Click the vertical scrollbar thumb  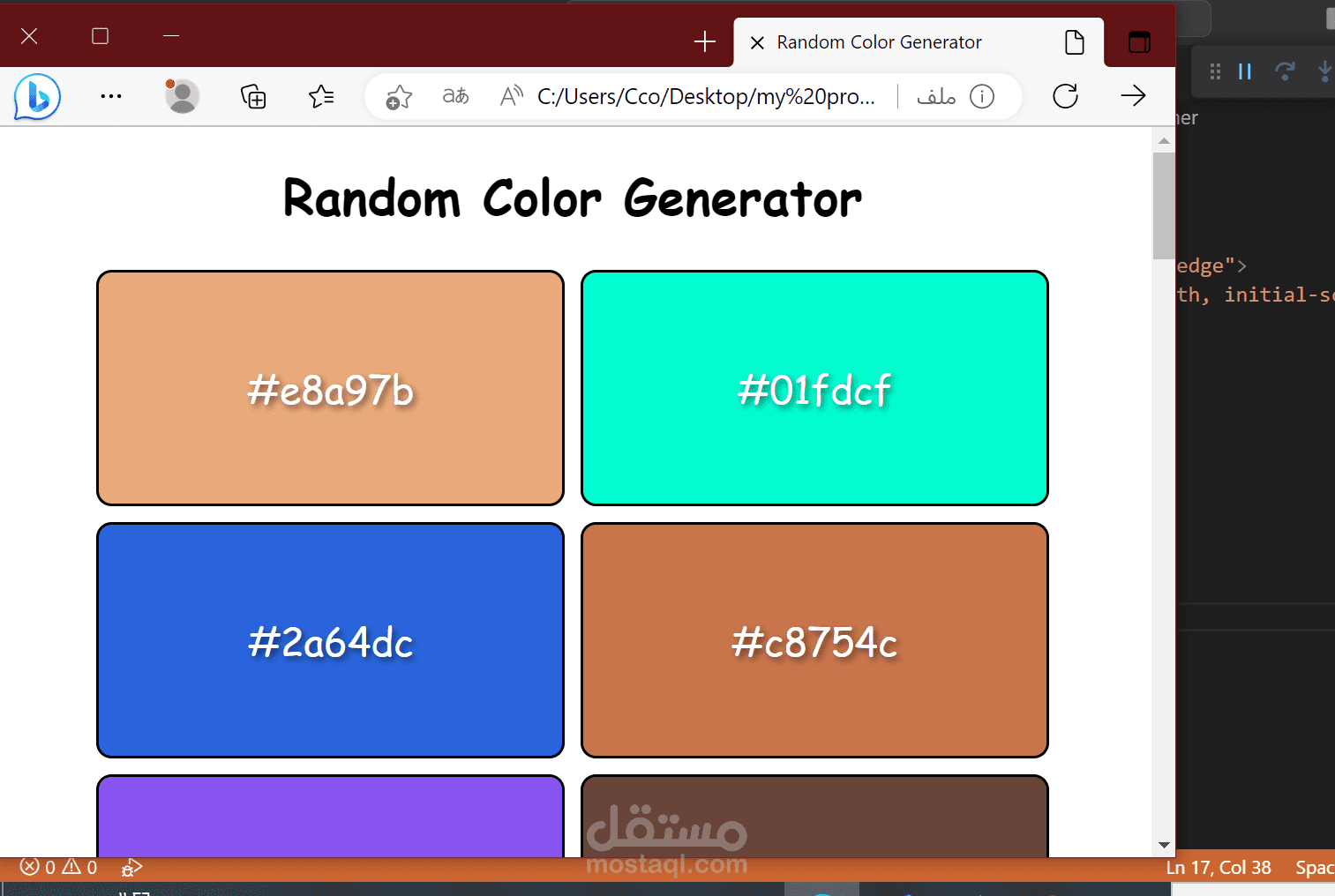click(x=1164, y=205)
